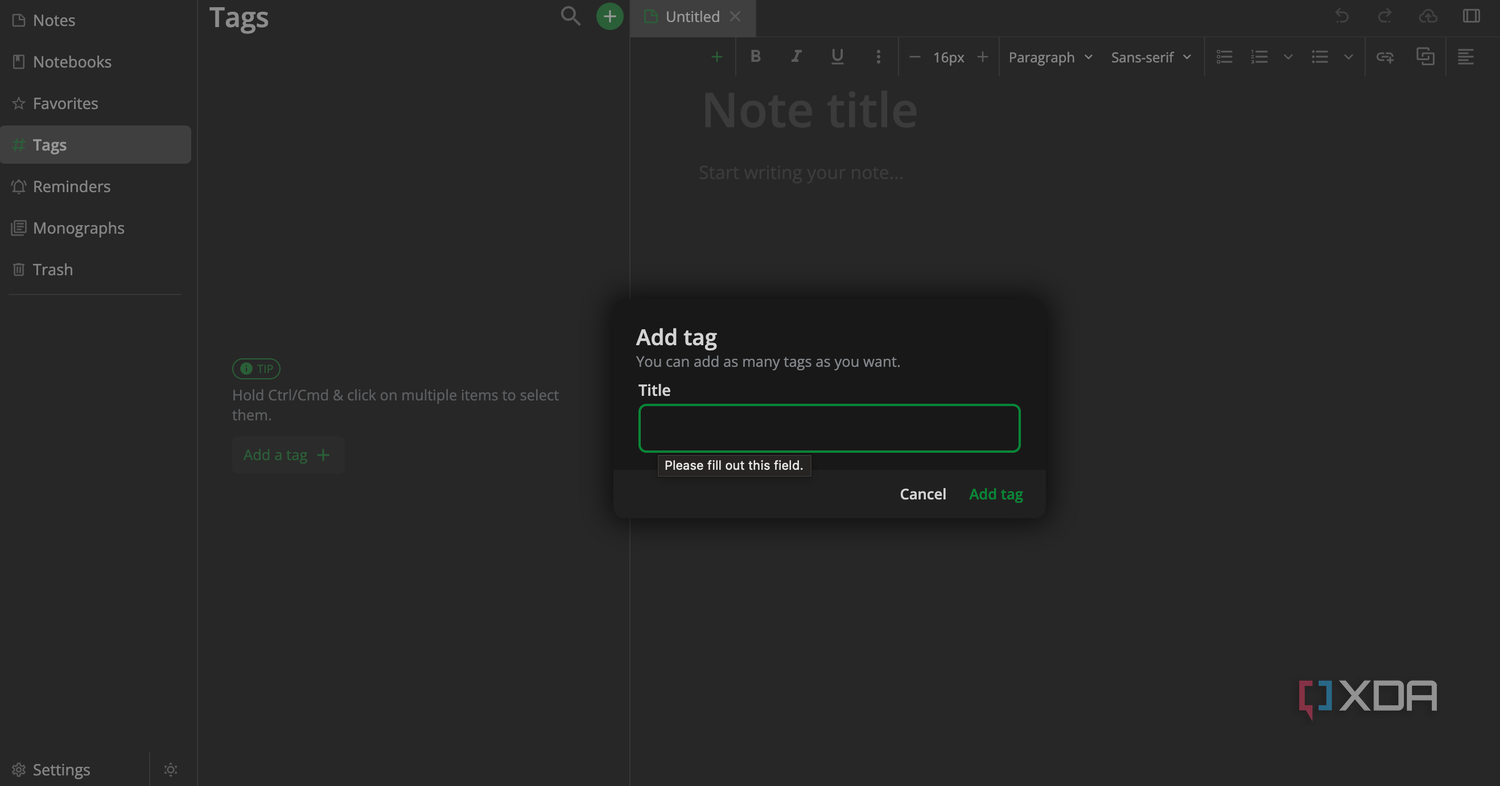1500x786 pixels.
Task: Cancel the Add tag dialog
Action: [923, 494]
